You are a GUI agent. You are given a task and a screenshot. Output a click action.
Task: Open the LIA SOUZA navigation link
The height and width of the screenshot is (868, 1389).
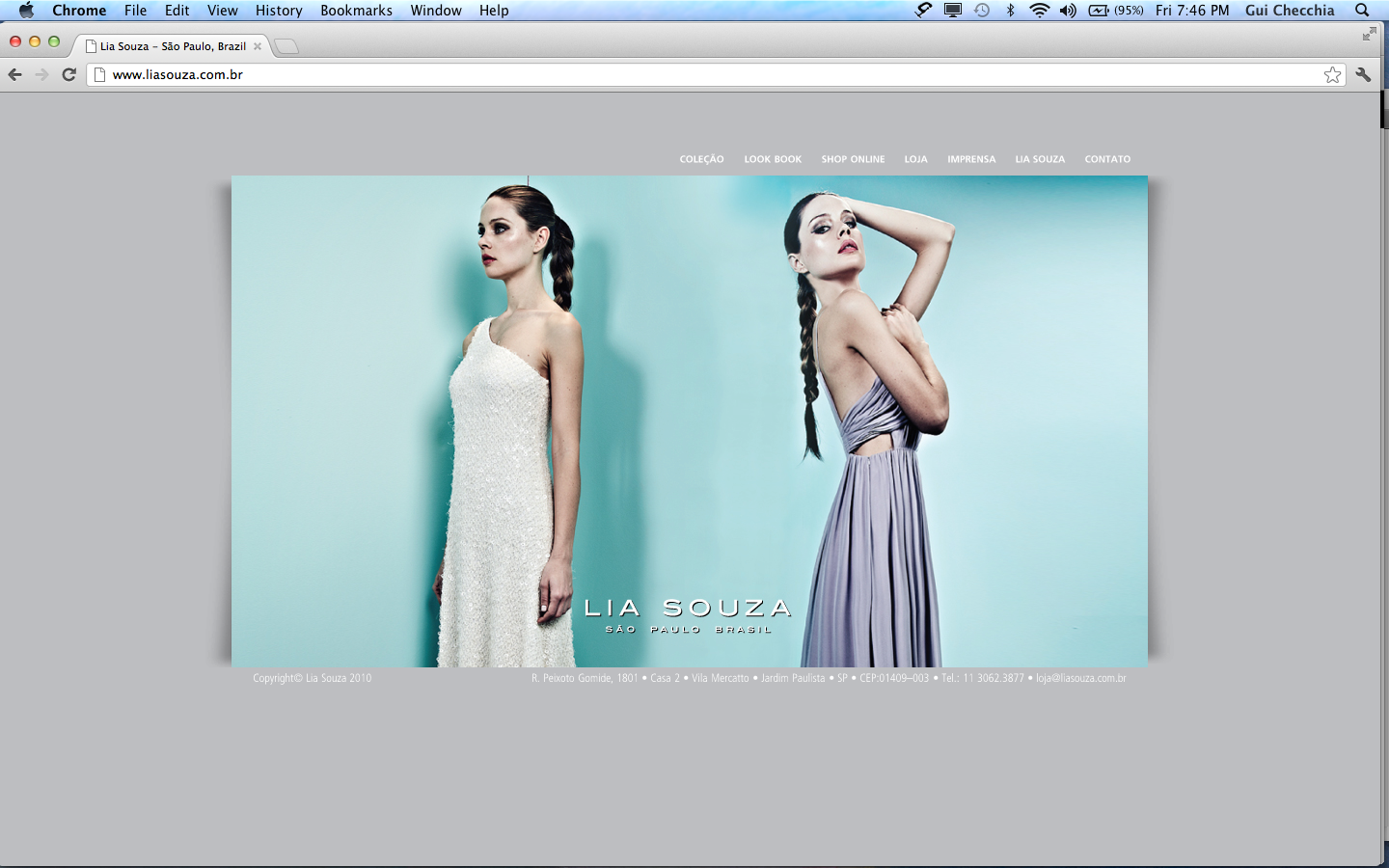[x=1040, y=159]
